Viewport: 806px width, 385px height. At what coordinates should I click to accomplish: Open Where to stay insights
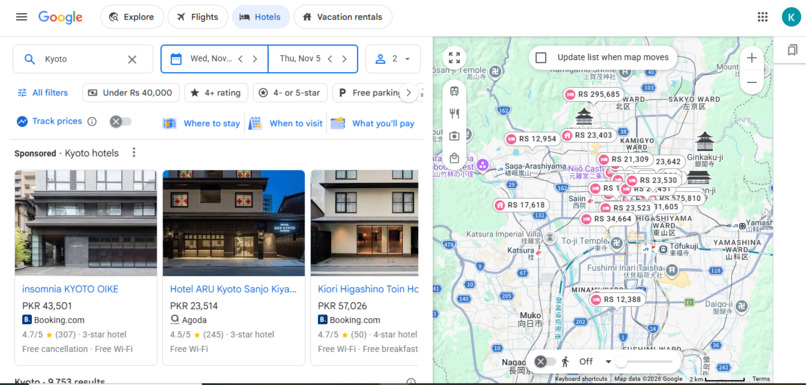(x=202, y=123)
